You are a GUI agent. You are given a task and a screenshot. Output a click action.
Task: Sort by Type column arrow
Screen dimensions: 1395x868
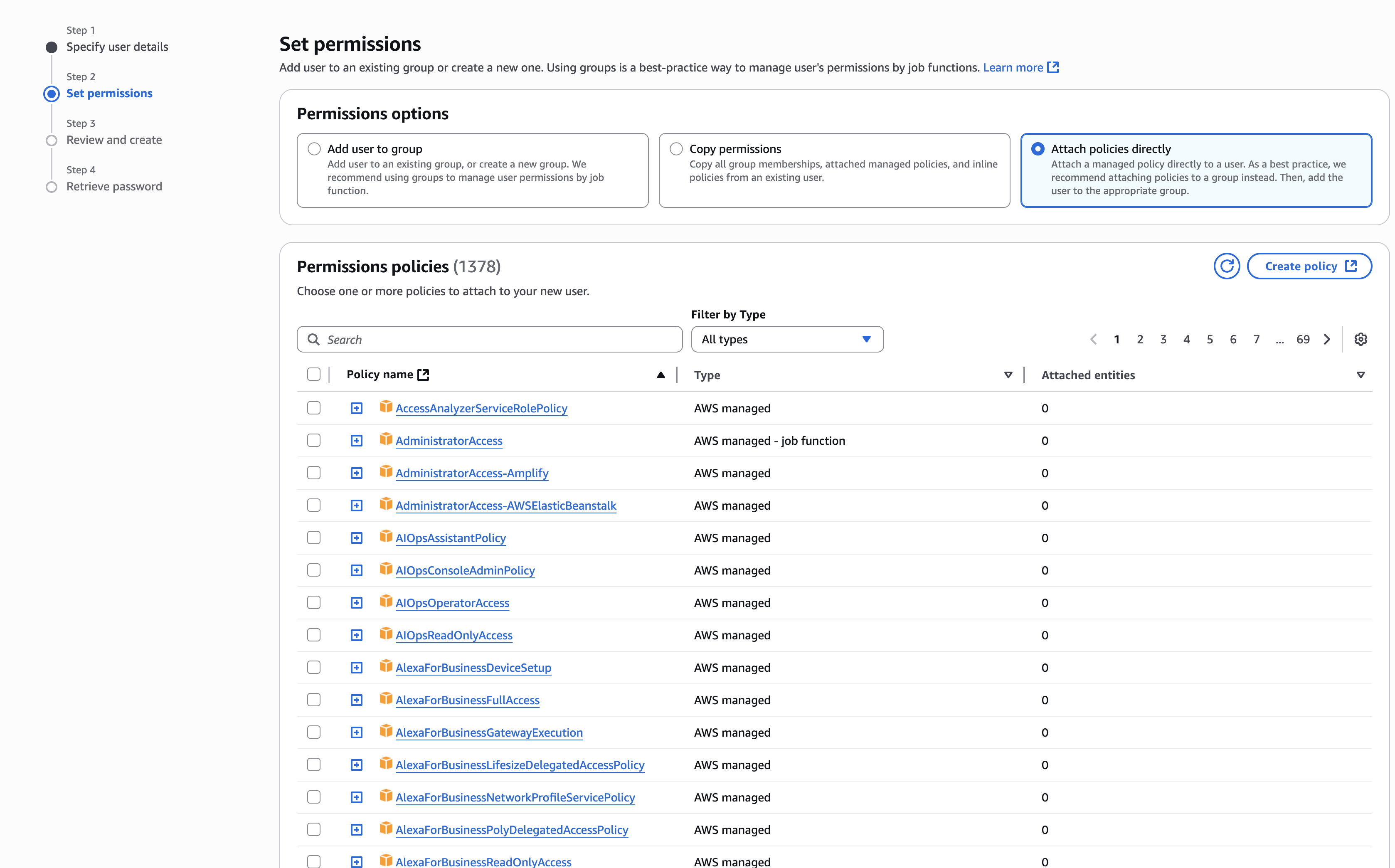click(x=1008, y=375)
